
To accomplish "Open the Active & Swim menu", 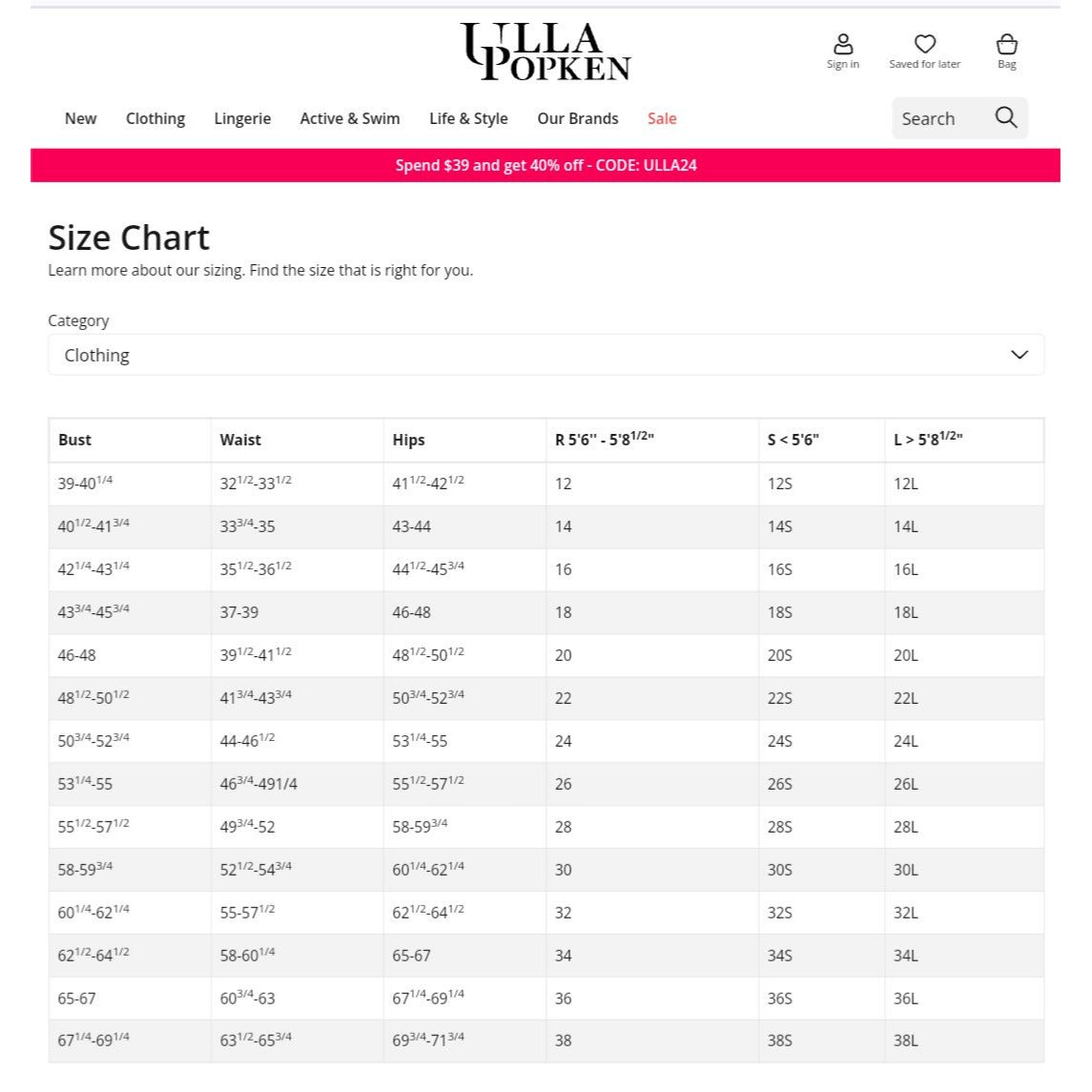I will 350,118.
